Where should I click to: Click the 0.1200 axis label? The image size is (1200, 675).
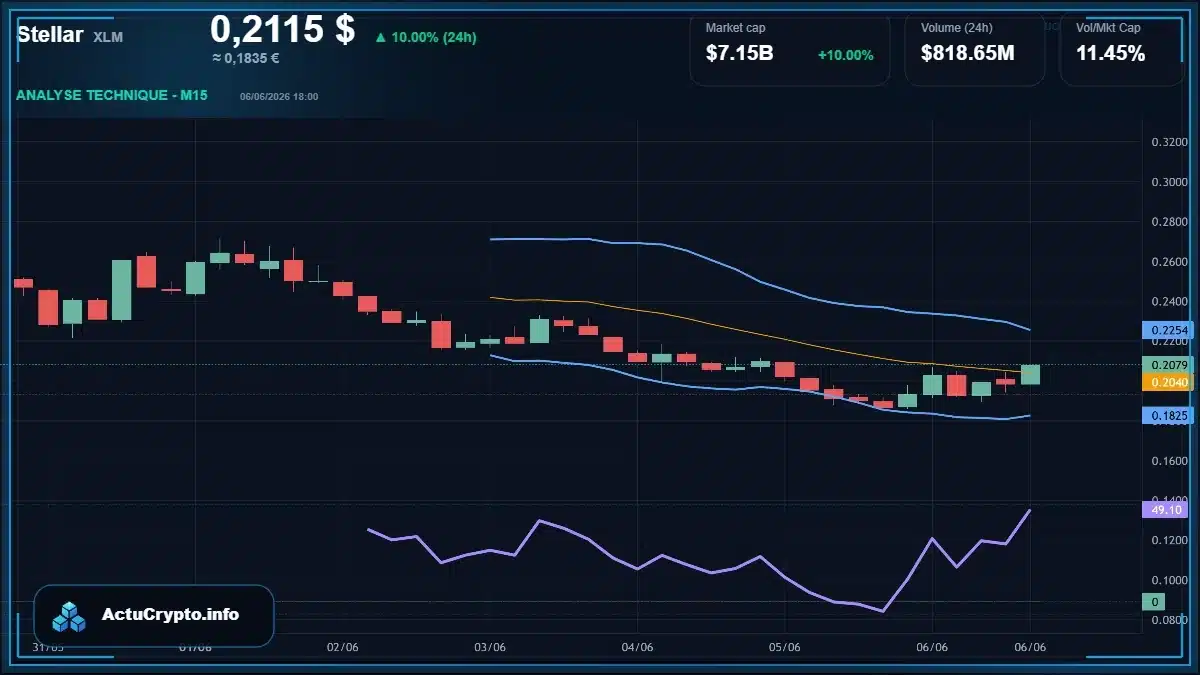[x=1169, y=540]
